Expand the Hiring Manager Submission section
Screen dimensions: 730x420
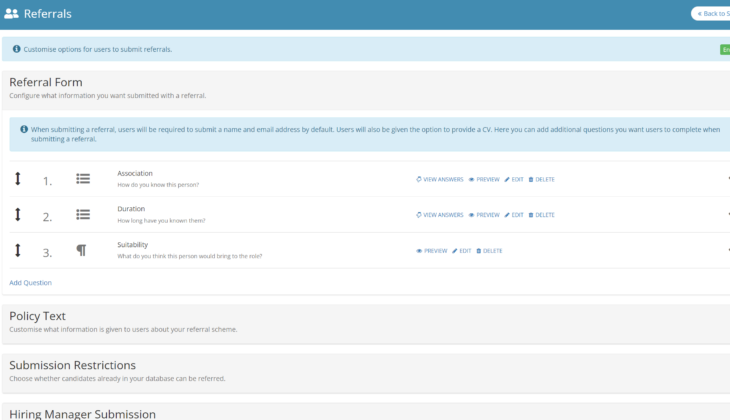82,413
